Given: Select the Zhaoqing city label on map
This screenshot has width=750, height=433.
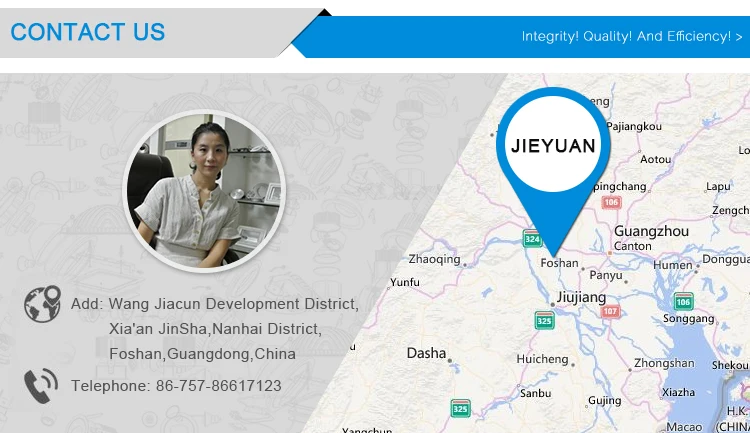Looking at the screenshot, I should 434,259.
